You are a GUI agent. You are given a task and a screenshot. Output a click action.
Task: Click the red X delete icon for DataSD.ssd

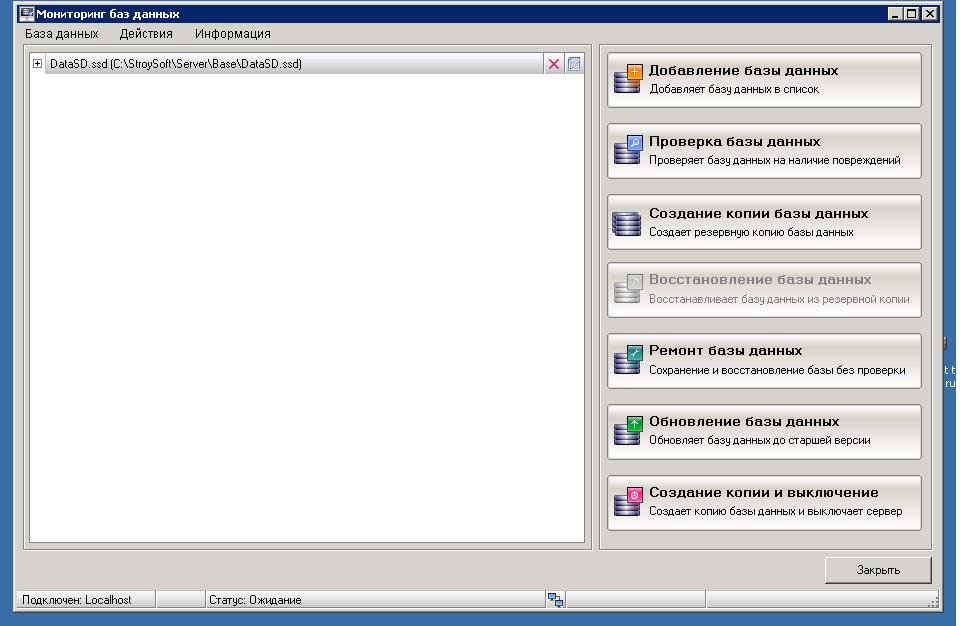coord(553,64)
